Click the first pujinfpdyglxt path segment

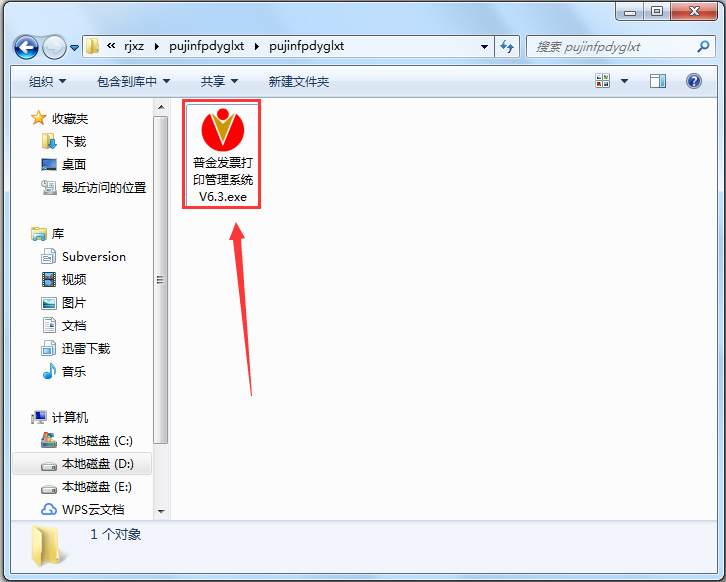pos(207,46)
